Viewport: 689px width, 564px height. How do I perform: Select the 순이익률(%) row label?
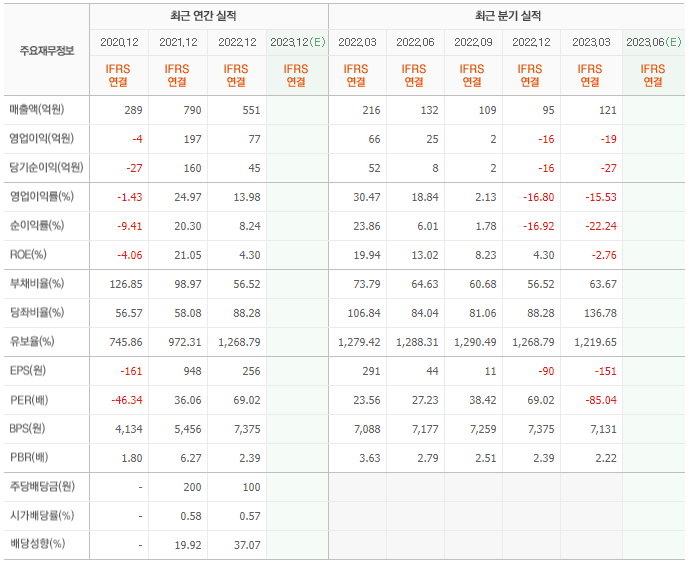[37, 225]
